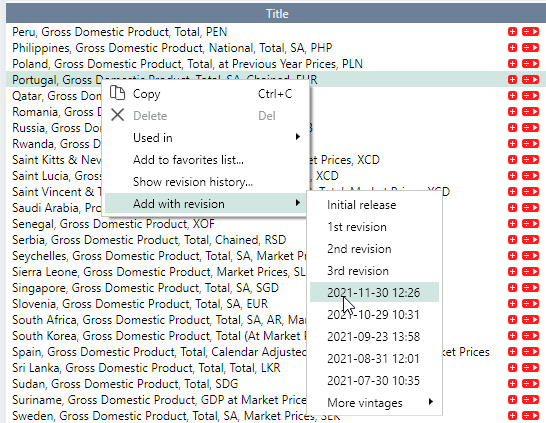Select Senegal, Gross Domestic Product, XOF

point(113,224)
